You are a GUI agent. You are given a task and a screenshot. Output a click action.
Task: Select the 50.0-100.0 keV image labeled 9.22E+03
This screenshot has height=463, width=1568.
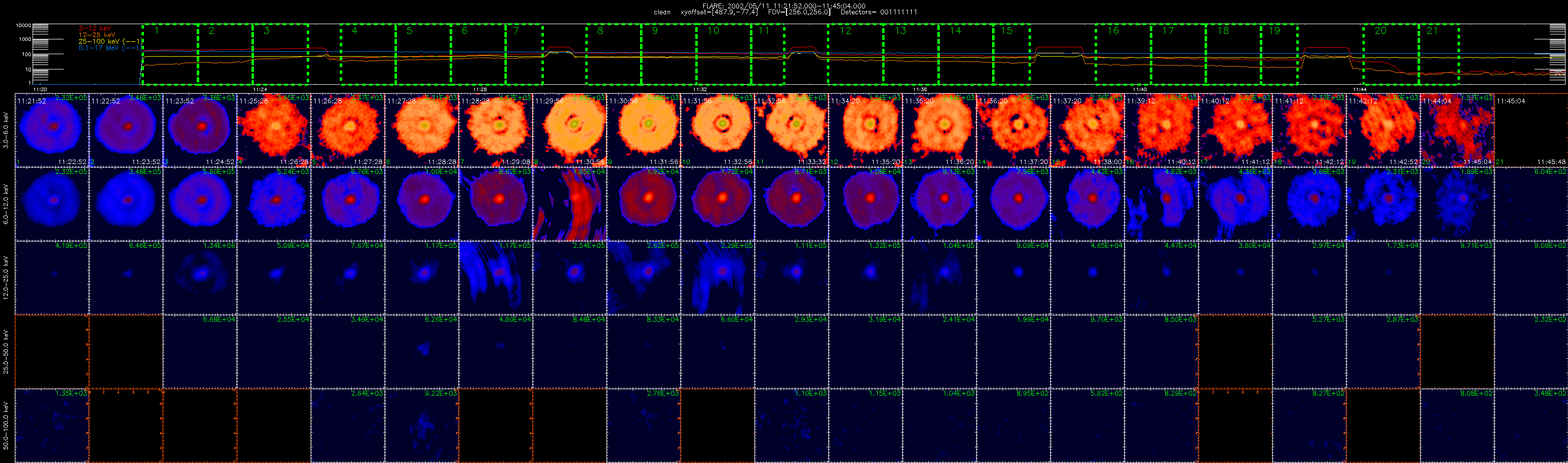tap(422, 425)
